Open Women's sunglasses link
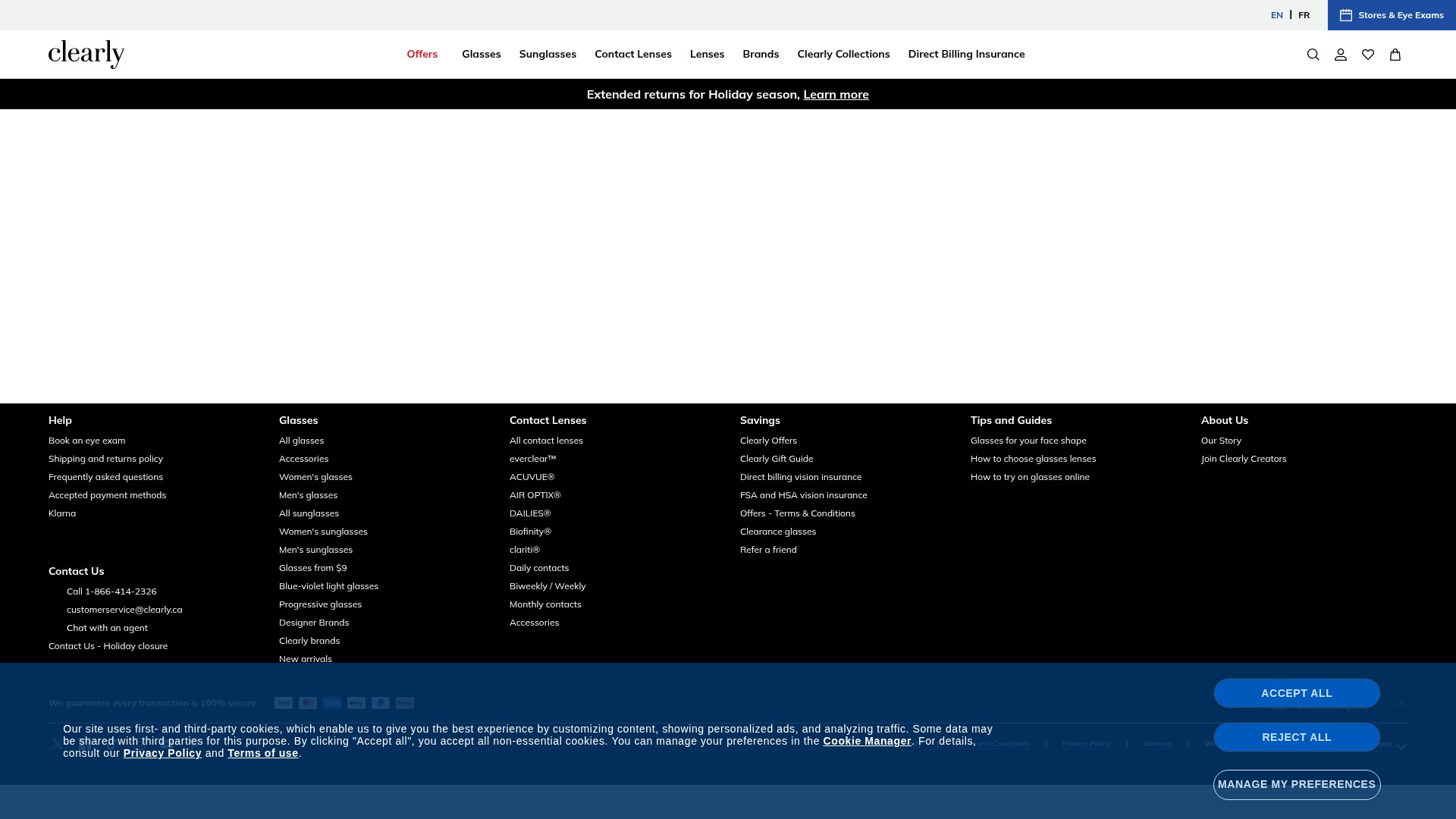 click(323, 532)
